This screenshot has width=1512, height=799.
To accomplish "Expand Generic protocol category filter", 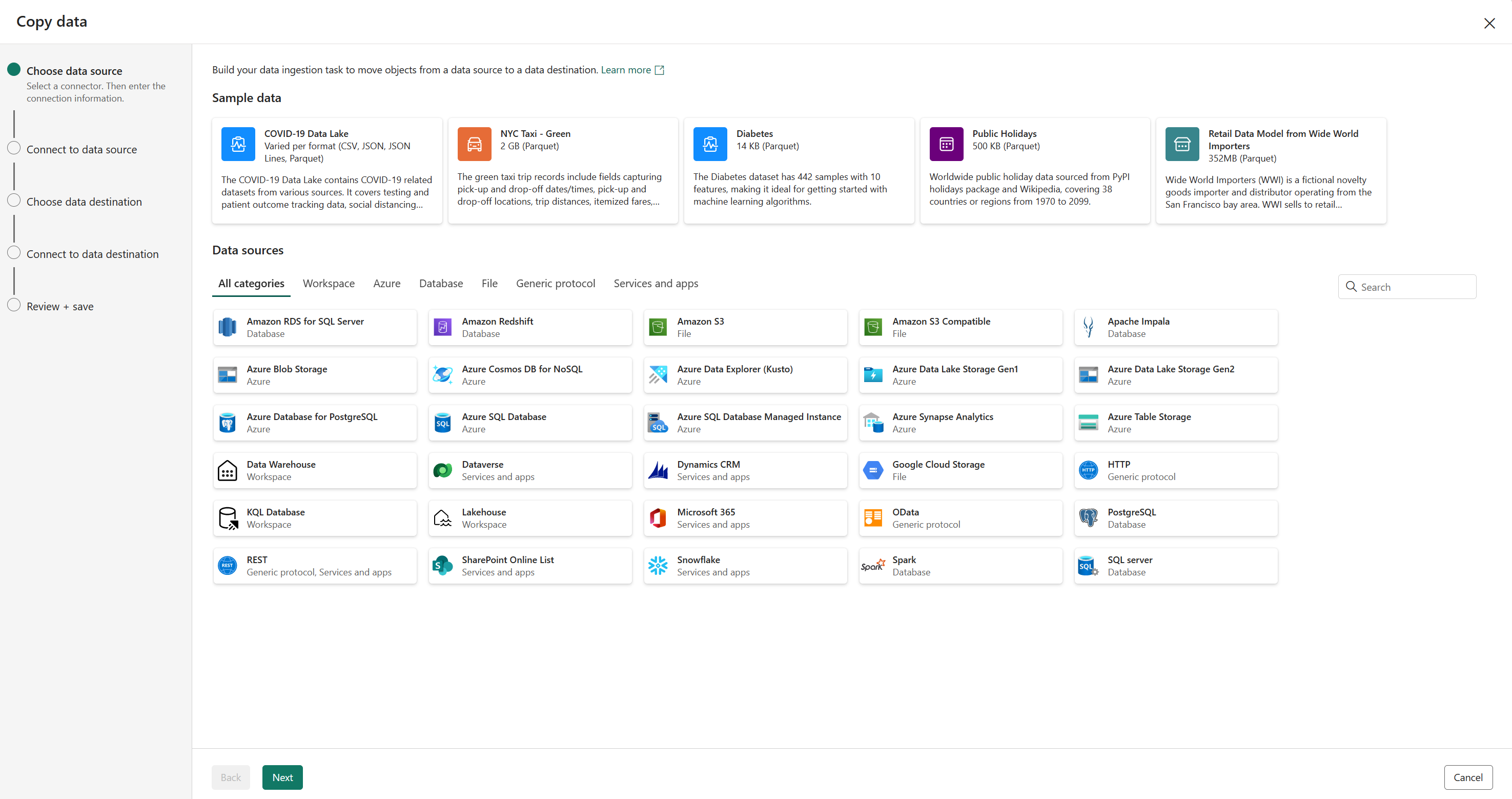I will [x=555, y=283].
